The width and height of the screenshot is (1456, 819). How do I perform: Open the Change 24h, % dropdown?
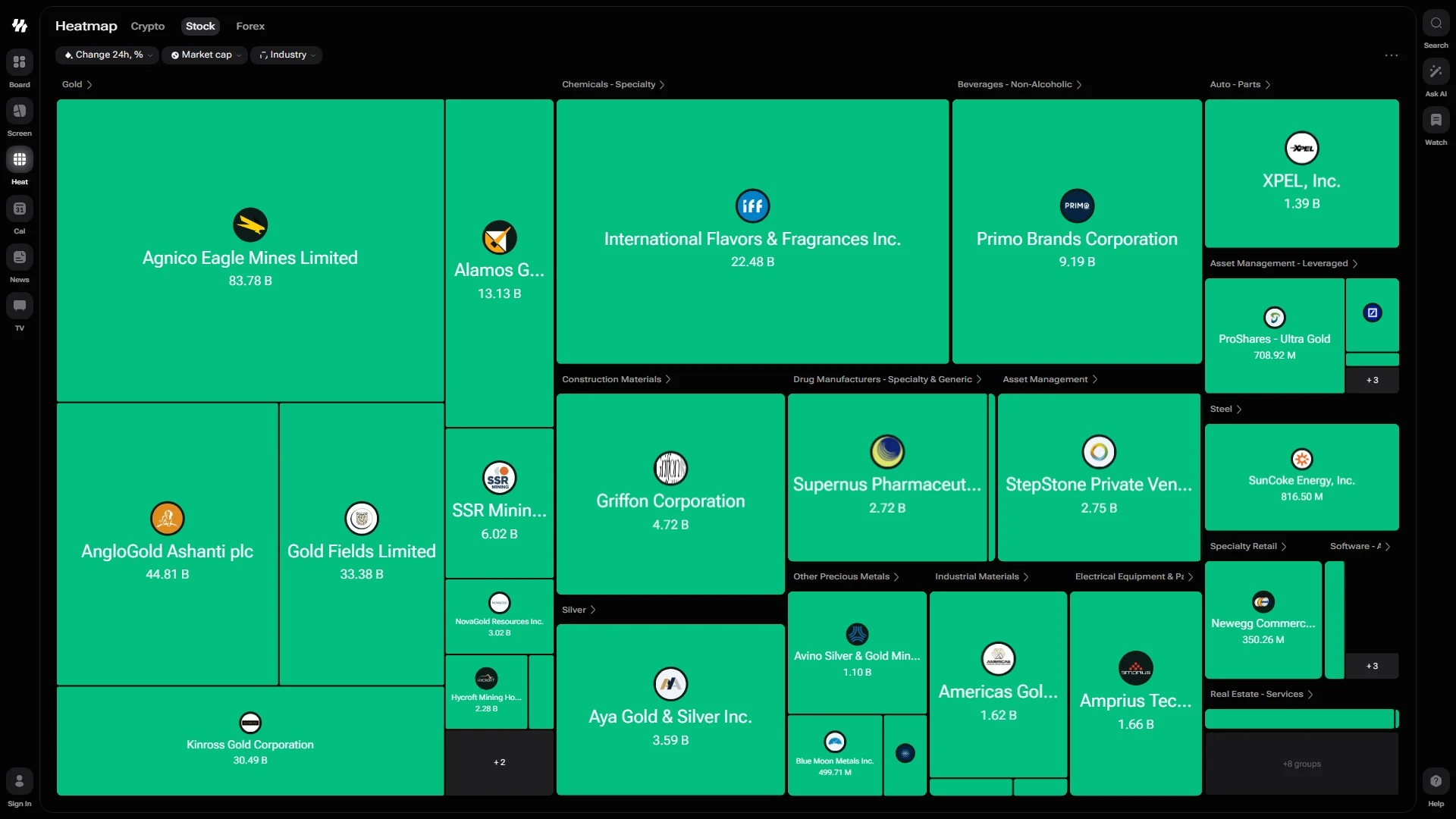pos(107,55)
